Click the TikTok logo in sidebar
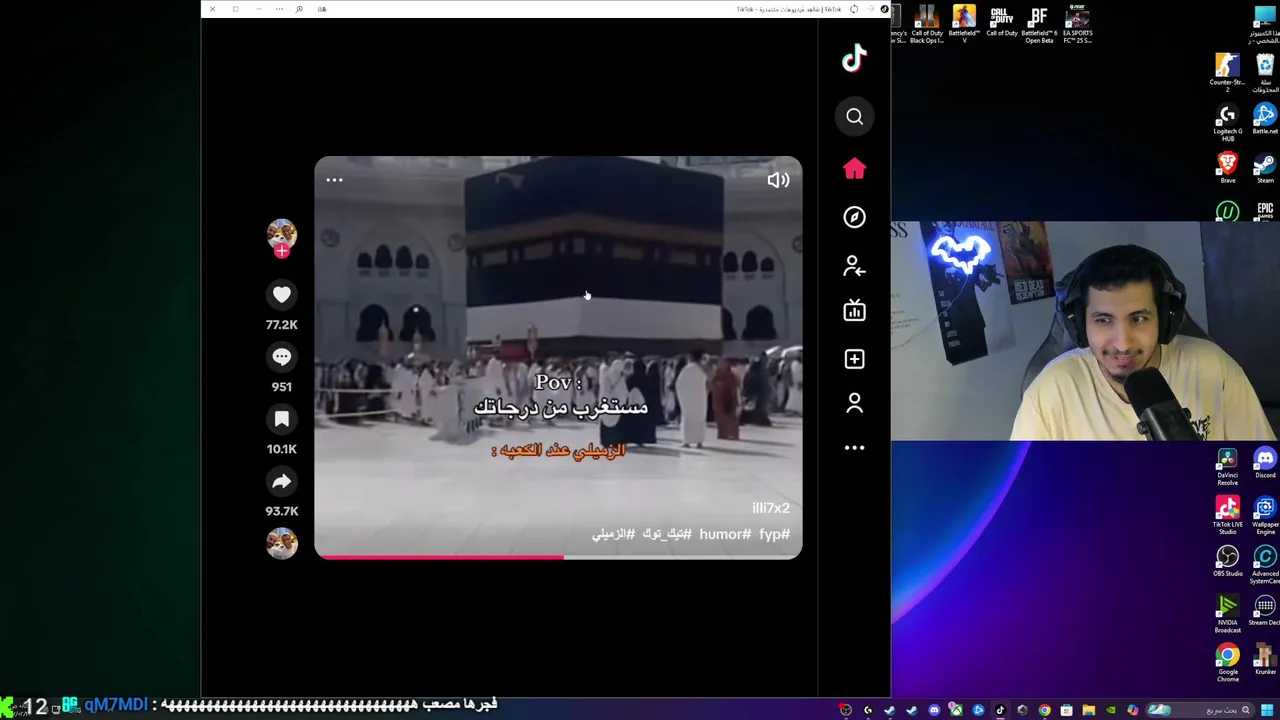1280x720 pixels. click(854, 59)
